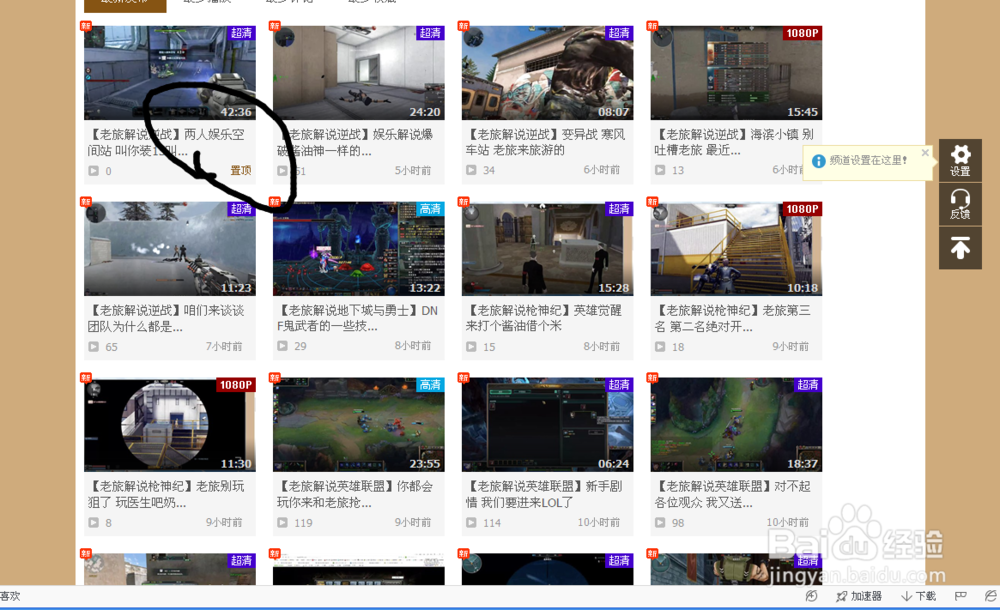Click play-count icon beside 98
The width and height of the screenshot is (1000, 610).
tap(660, 523)
